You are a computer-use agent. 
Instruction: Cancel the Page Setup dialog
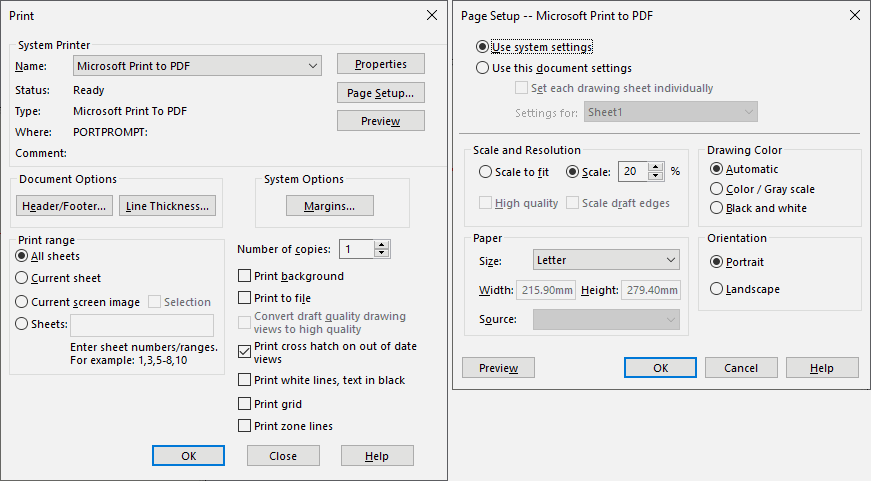coord(741,368)
